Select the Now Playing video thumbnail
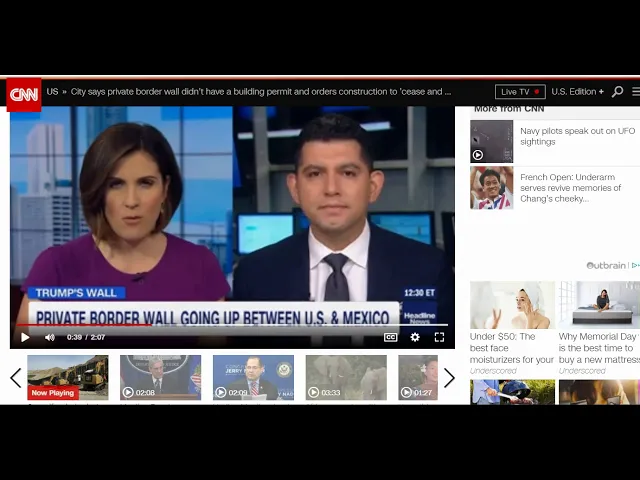This screenshot has width=640, height=480. tap(68, 378)
